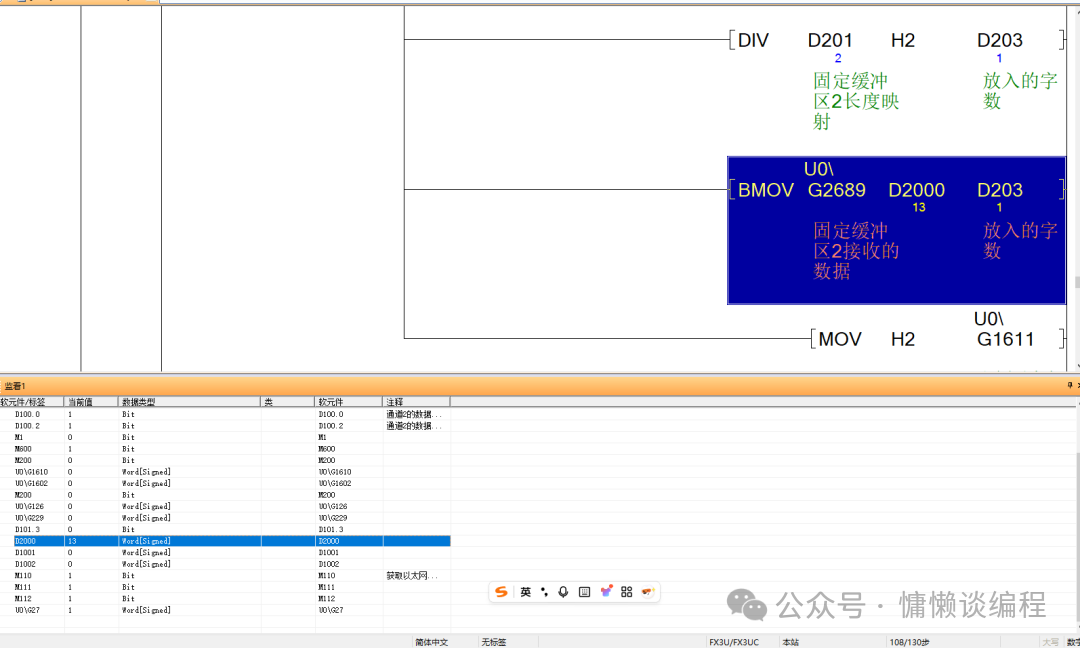Click 简体中文 in the status bar
This screenshot has height=648, width=1080.
431,642
